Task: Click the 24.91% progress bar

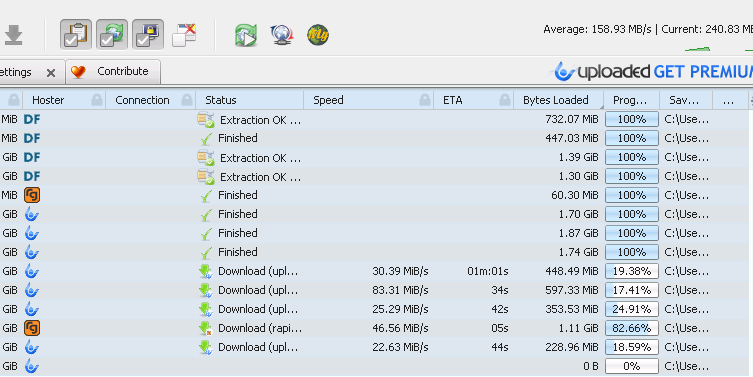Action: click(x=632, y=309)
